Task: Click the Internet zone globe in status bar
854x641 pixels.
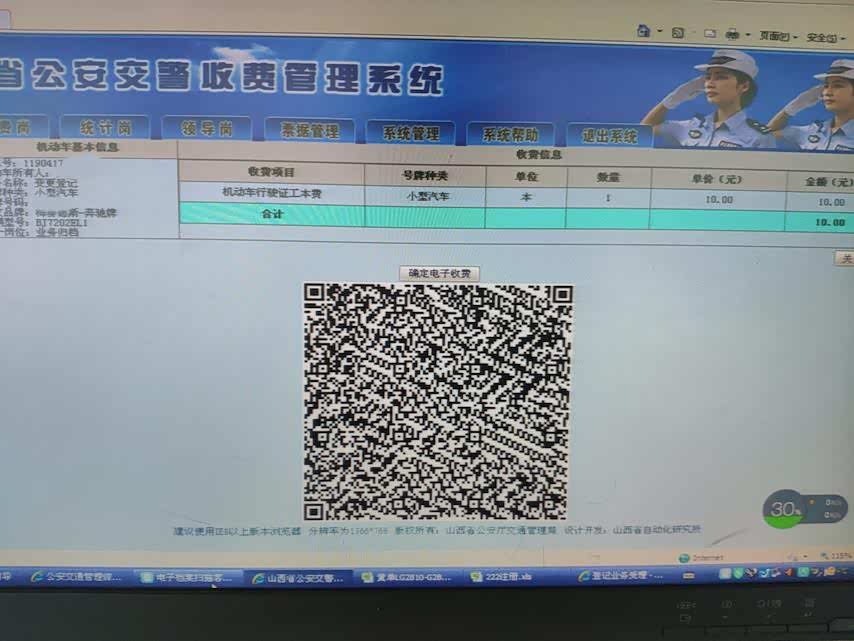Action: [x=685, y=558]
